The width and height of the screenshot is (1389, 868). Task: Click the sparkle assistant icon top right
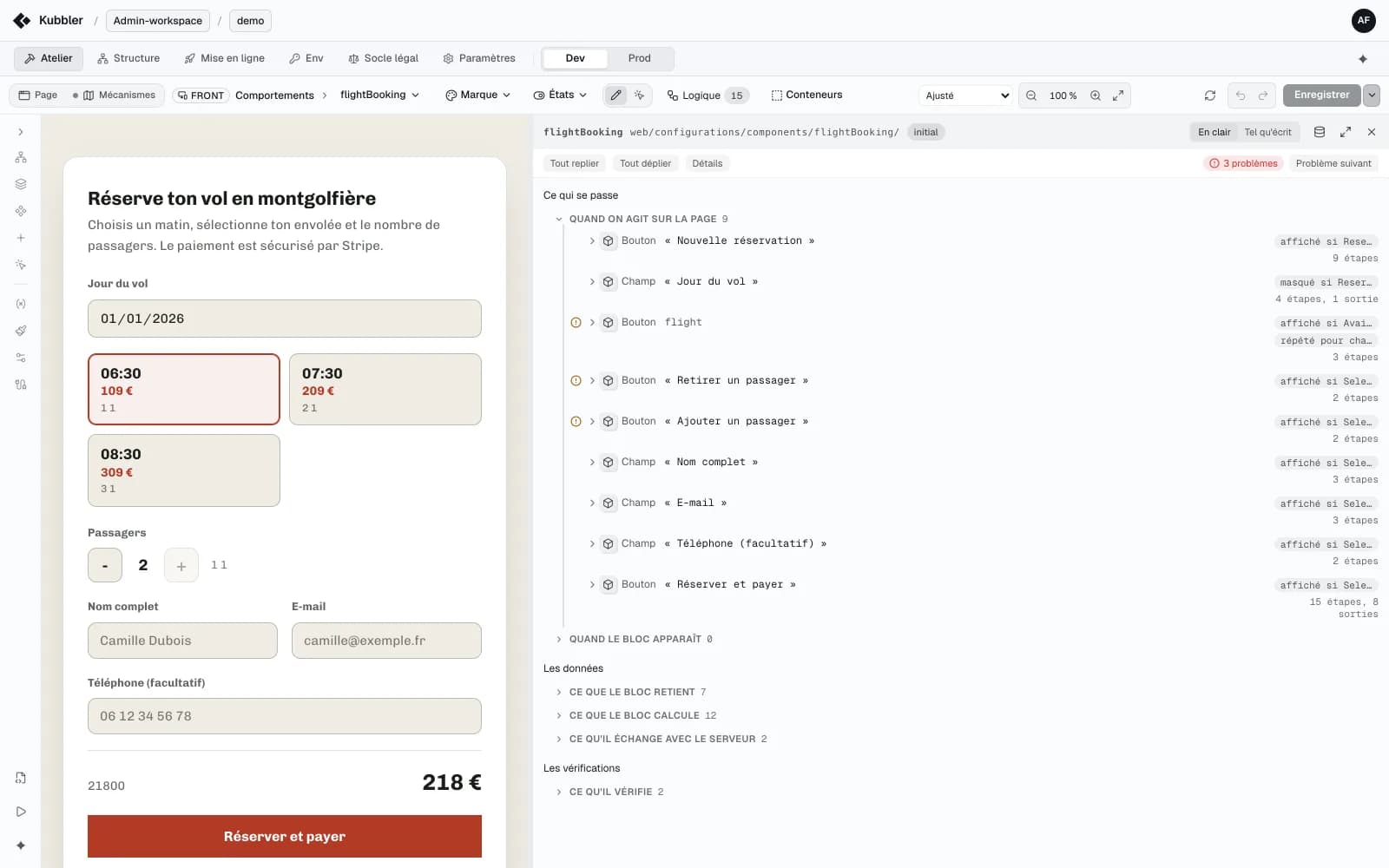click(x=1363, y=59)
